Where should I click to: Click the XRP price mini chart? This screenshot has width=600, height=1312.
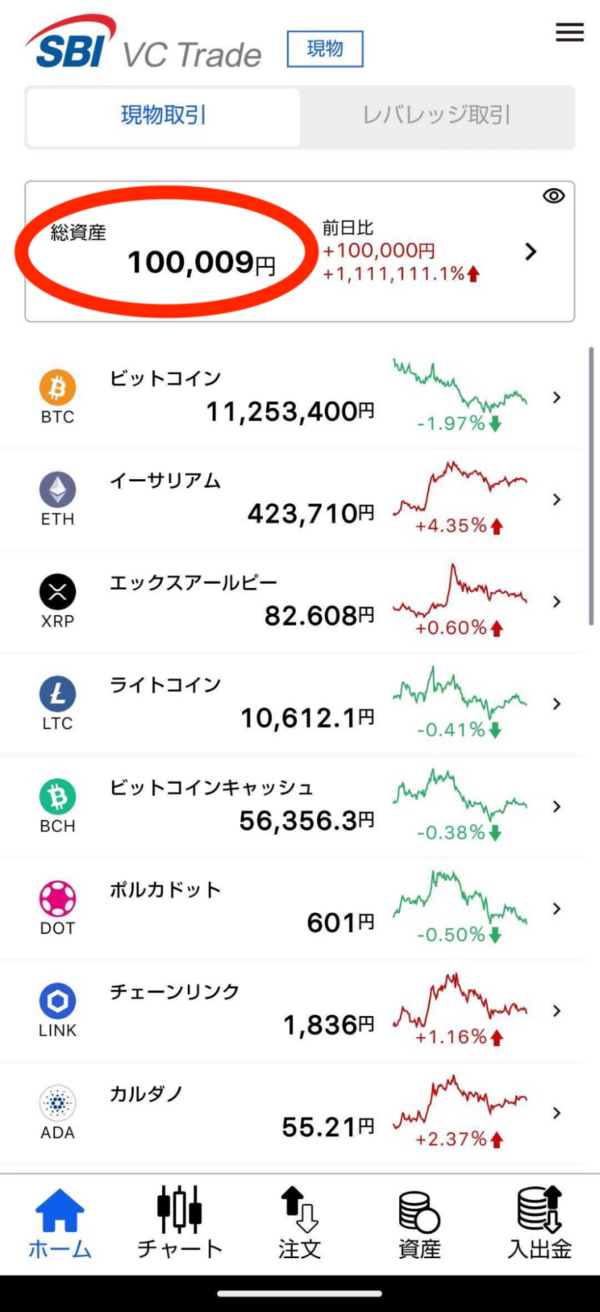(459, 592)
